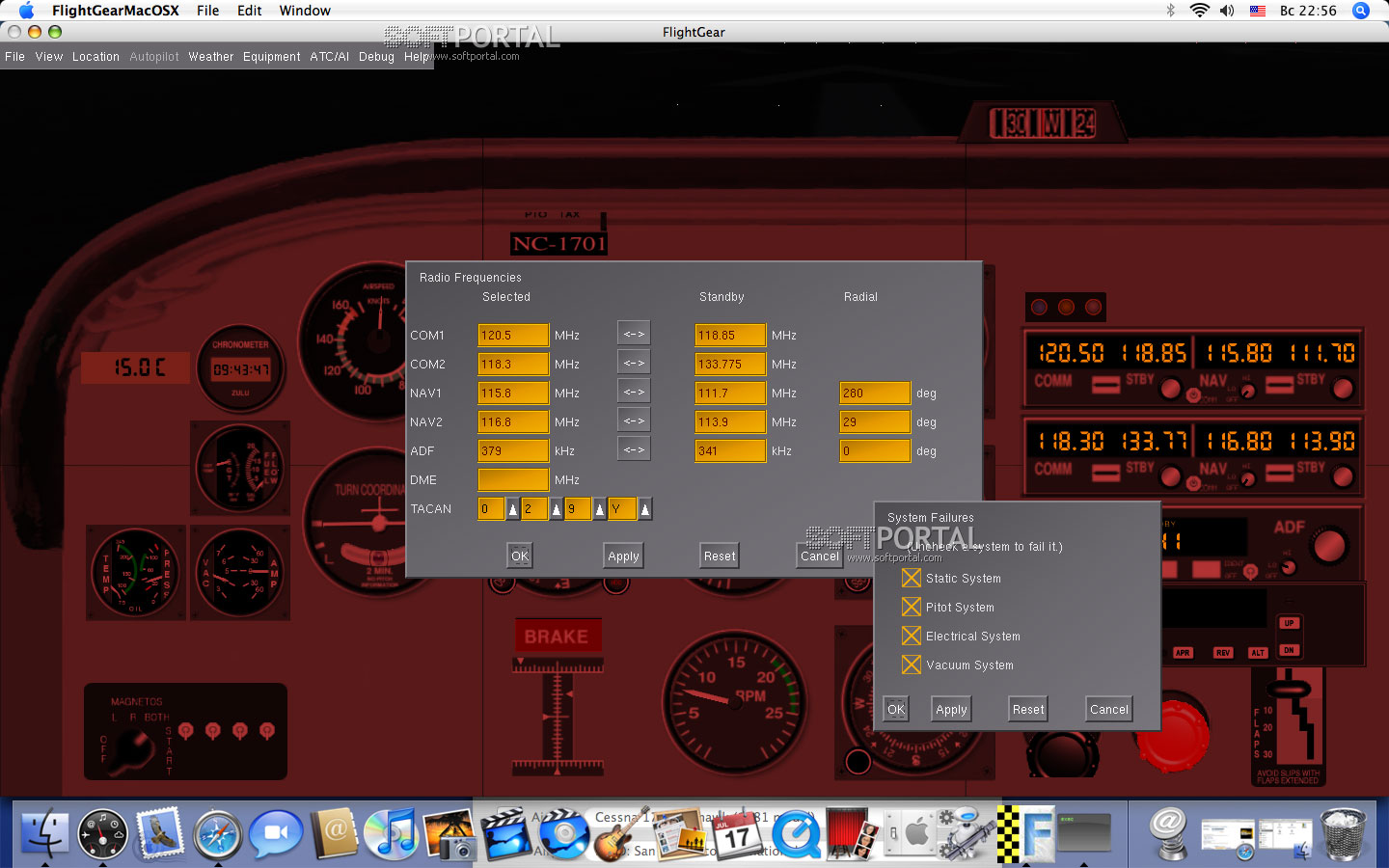Open FlightGear's Weather menu
Image resolution: width=1389 pixels, height=868 pixels.
coord(211,57)
